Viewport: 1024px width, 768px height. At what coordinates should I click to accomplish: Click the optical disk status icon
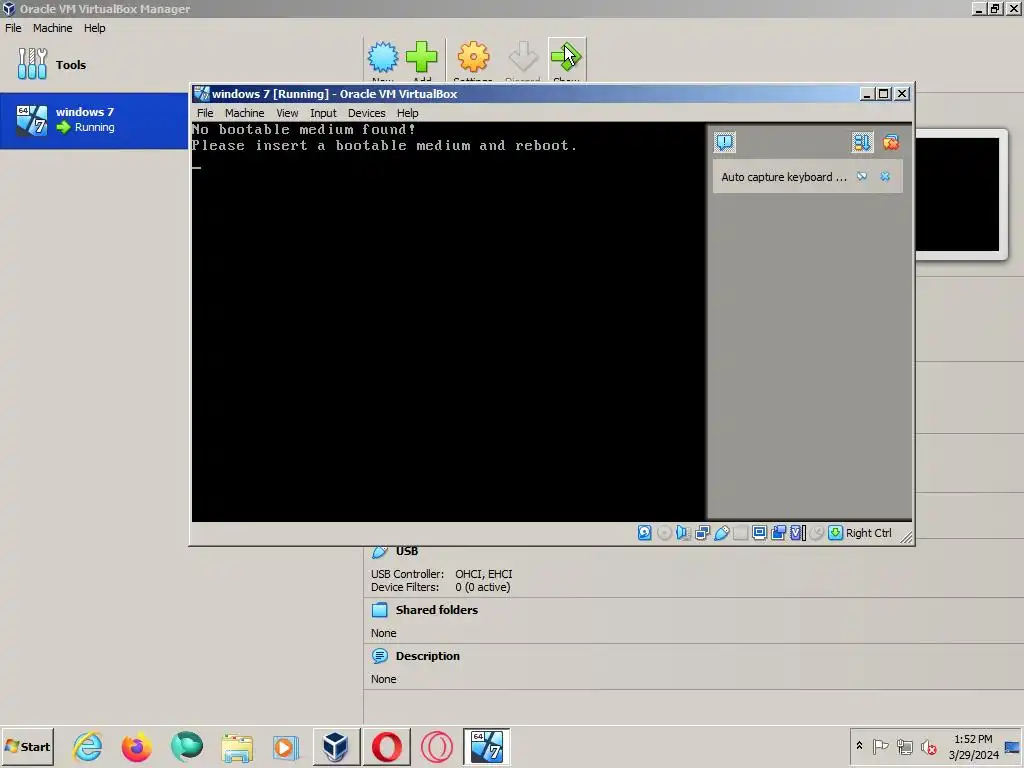[664, 533]
